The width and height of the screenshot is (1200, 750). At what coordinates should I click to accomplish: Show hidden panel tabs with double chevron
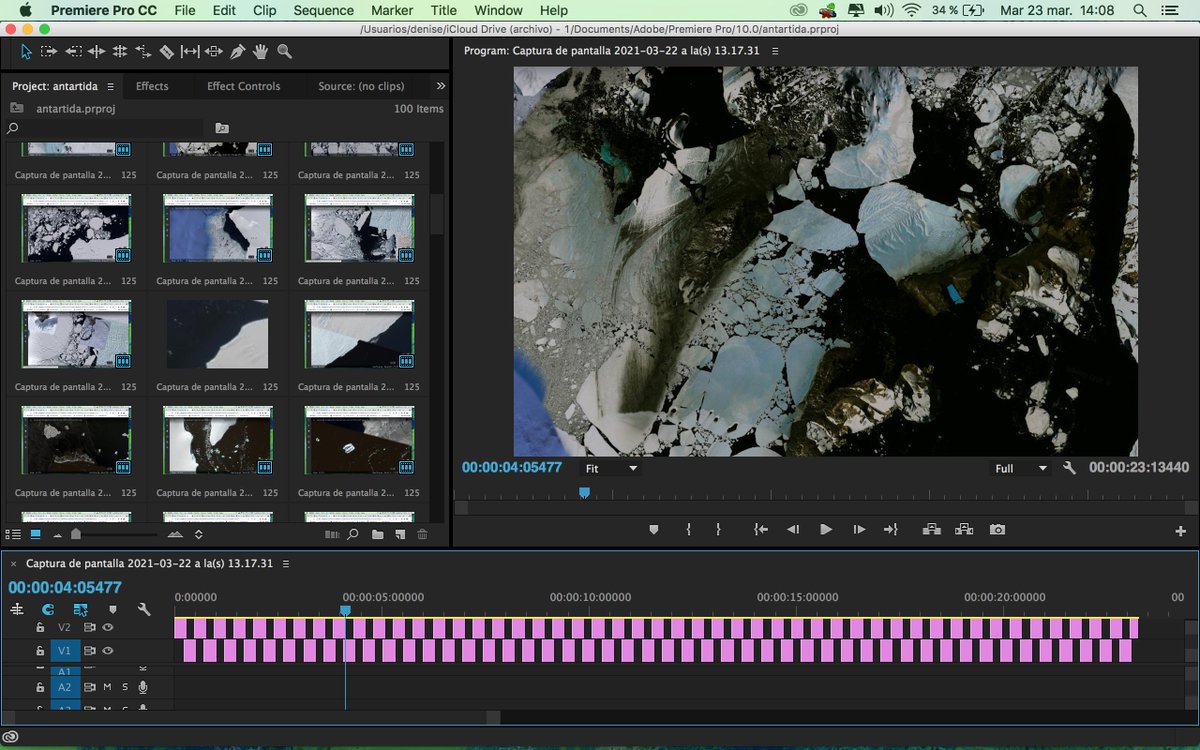(x=441, y=86)
